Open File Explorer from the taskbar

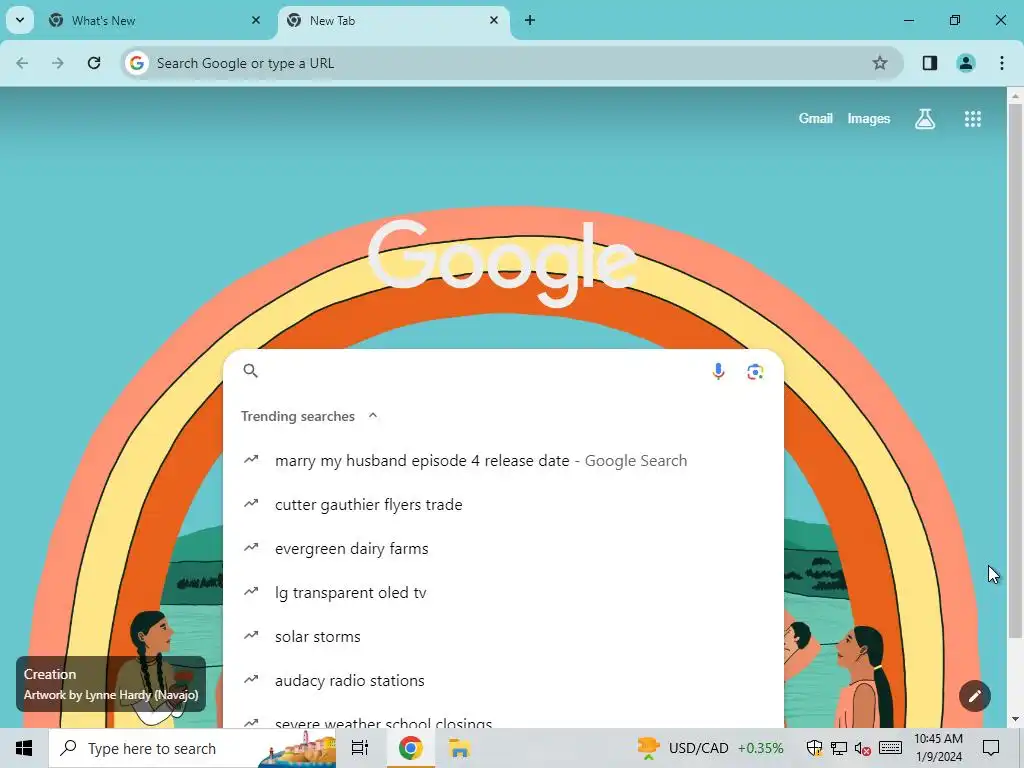click(460, 748)
